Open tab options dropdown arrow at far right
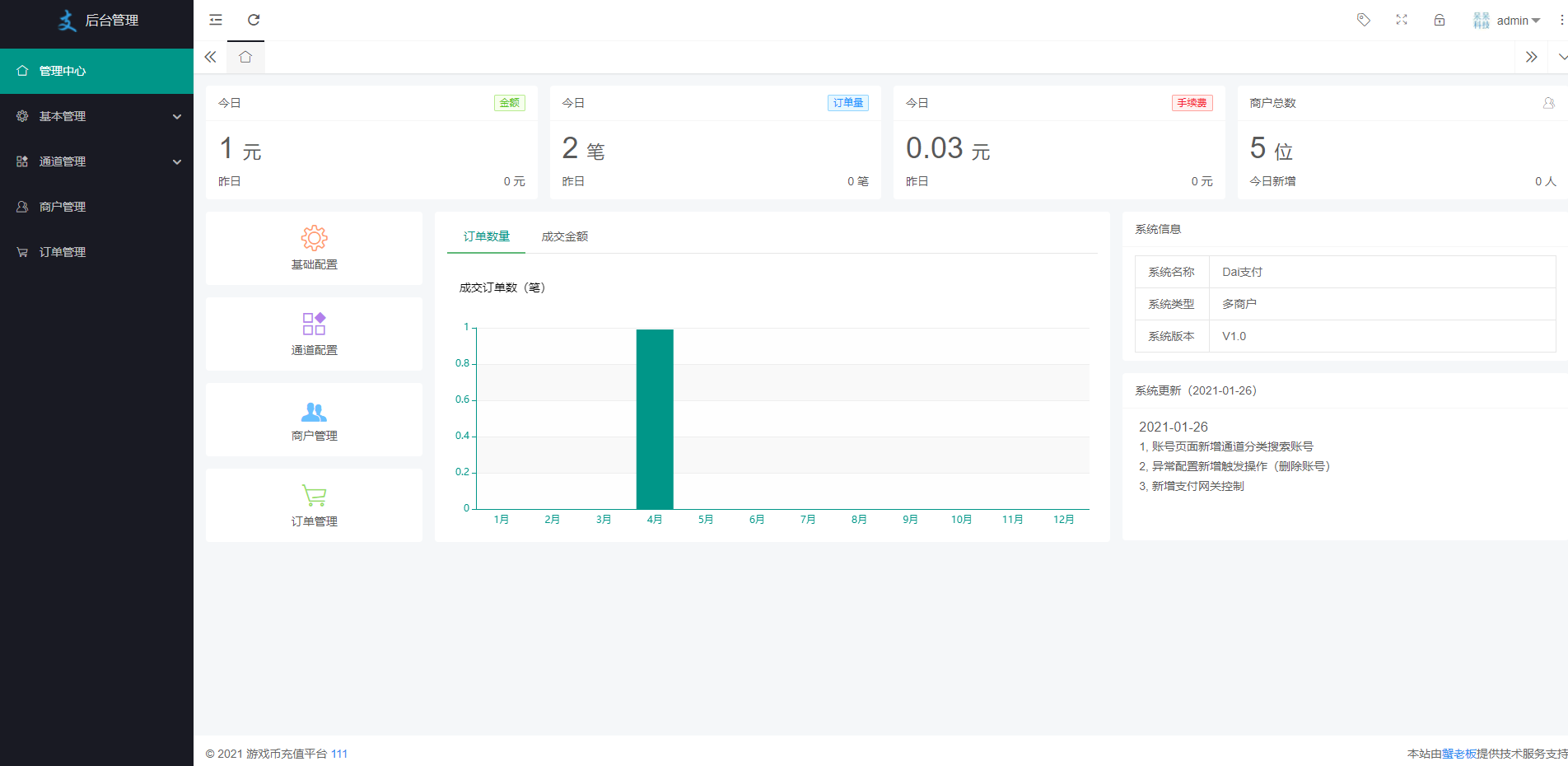 coord(1561,57)
